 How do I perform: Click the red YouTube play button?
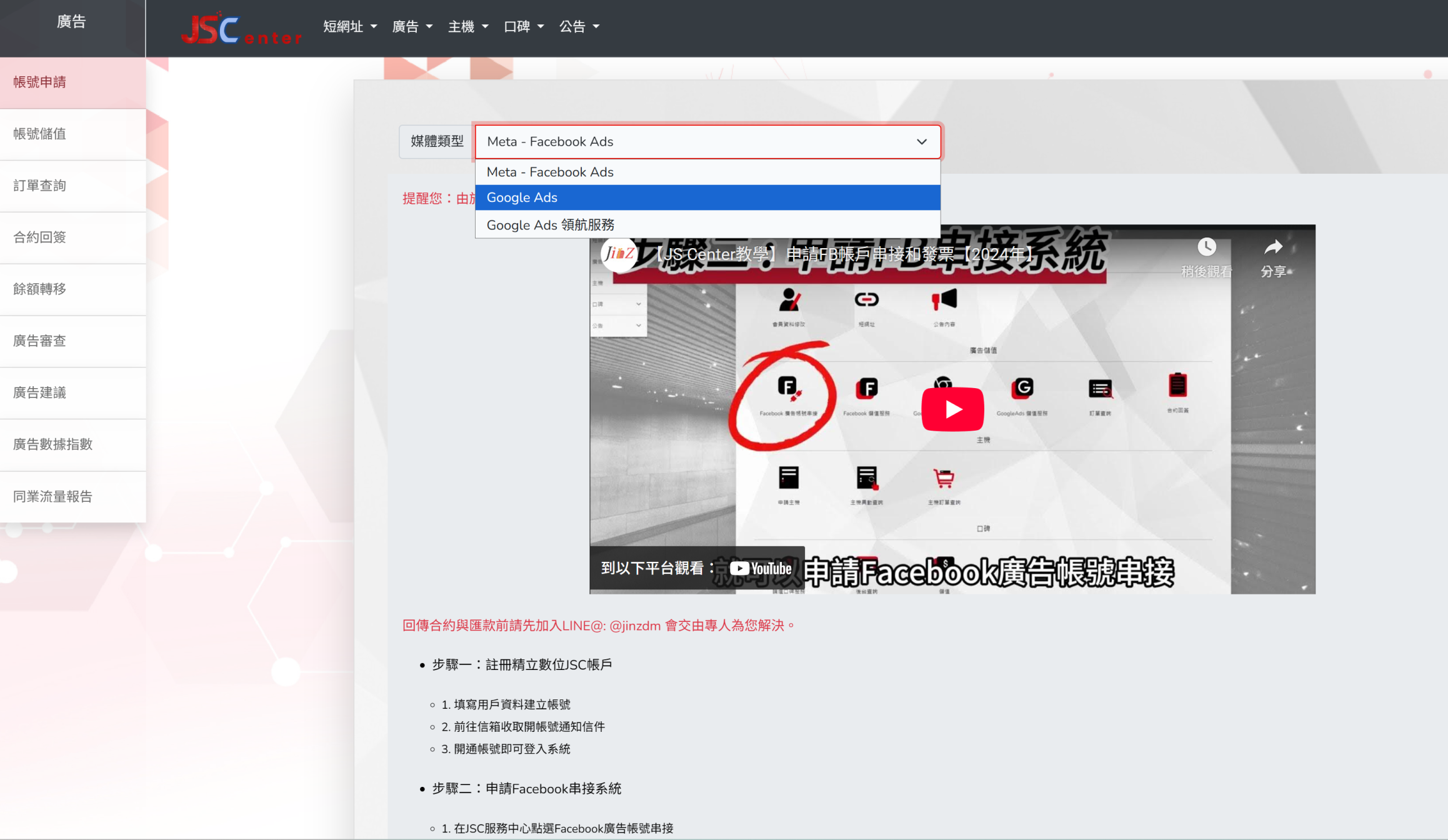[x=952, y=409]
